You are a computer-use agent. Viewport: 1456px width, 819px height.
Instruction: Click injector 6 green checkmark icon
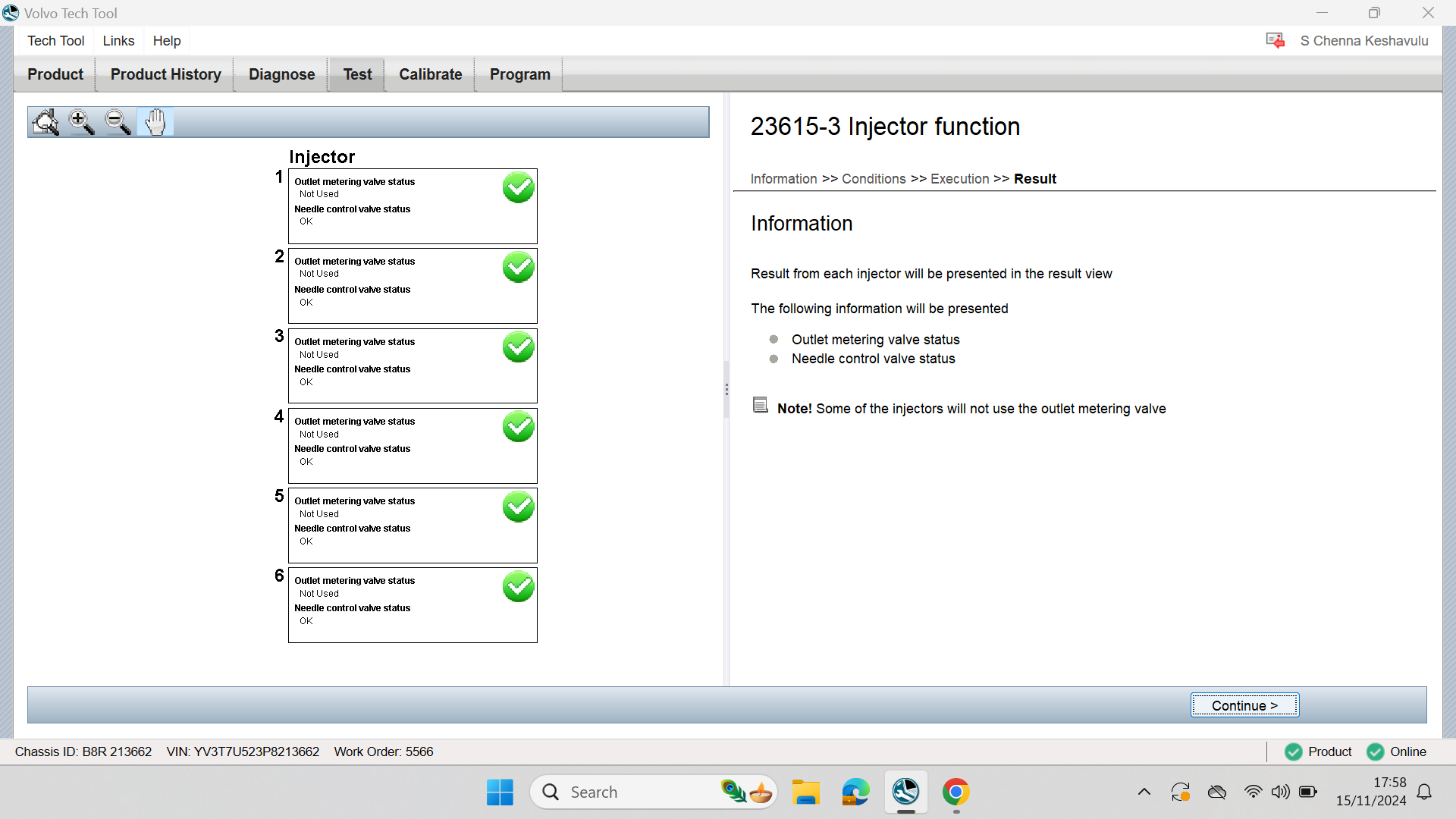tap(519, 586)
